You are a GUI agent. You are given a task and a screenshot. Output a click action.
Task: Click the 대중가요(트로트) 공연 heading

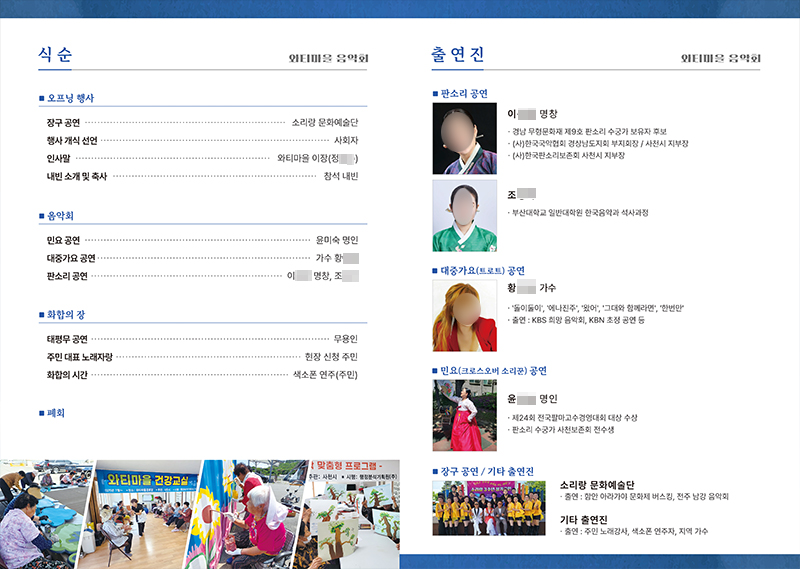482,270
